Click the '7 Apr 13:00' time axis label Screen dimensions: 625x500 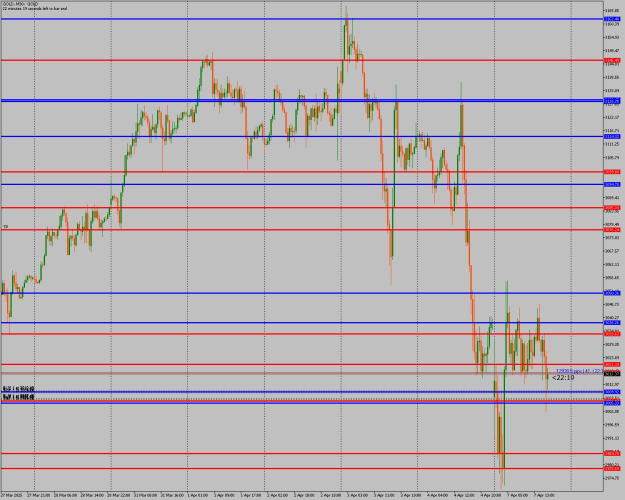pyautogui.click(x=544, y=495)
